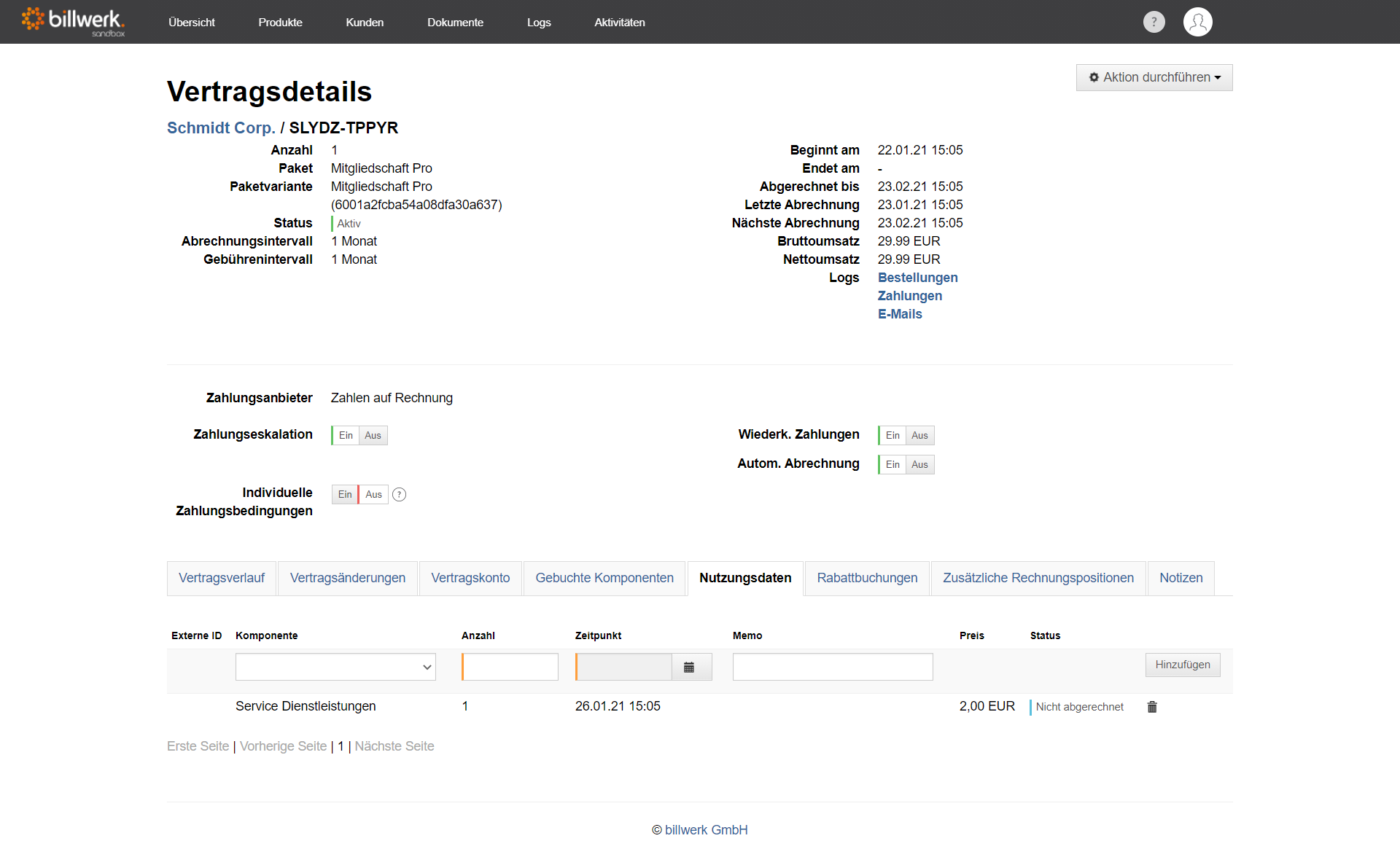This screenshot has height=849, width=1400.
Task: Open the Dokumente menu
Action: click(x=455, y=22)
